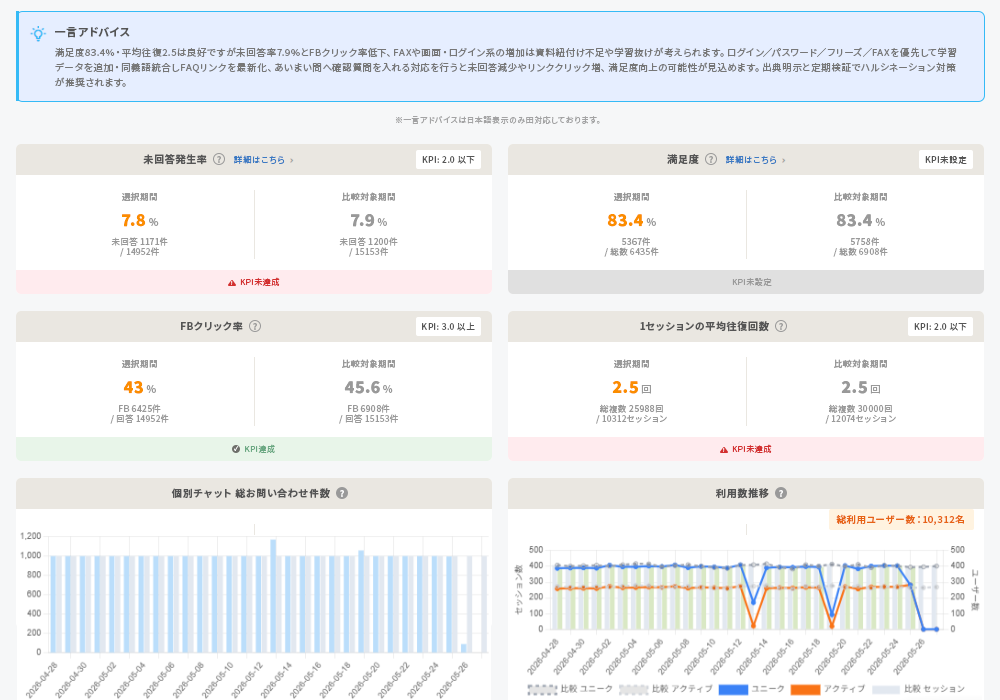Show help for 利用数推移 chart
This screenshot has height=700, width=1000.
click(781, 493)
